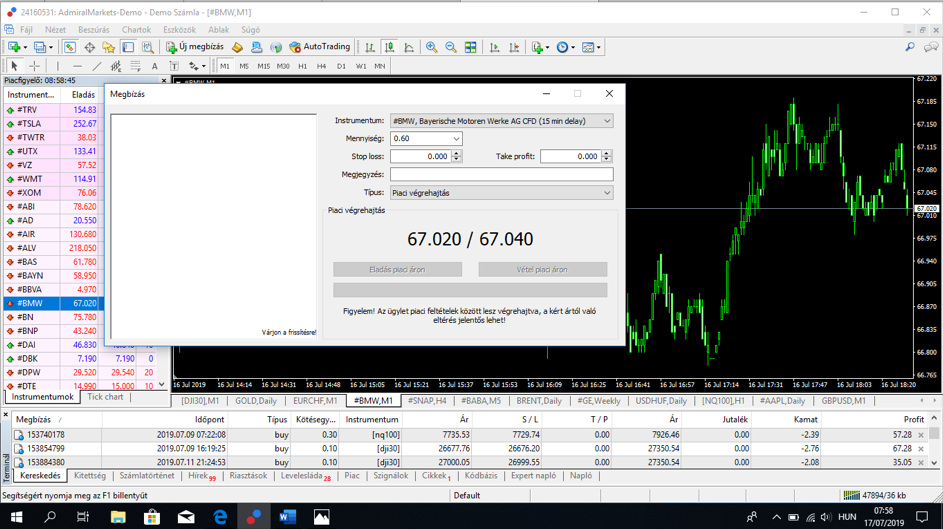The height and width of the screenshot is (529, 943).
Task: Switch timeframe to D1
Action: [x=341, y=66]
